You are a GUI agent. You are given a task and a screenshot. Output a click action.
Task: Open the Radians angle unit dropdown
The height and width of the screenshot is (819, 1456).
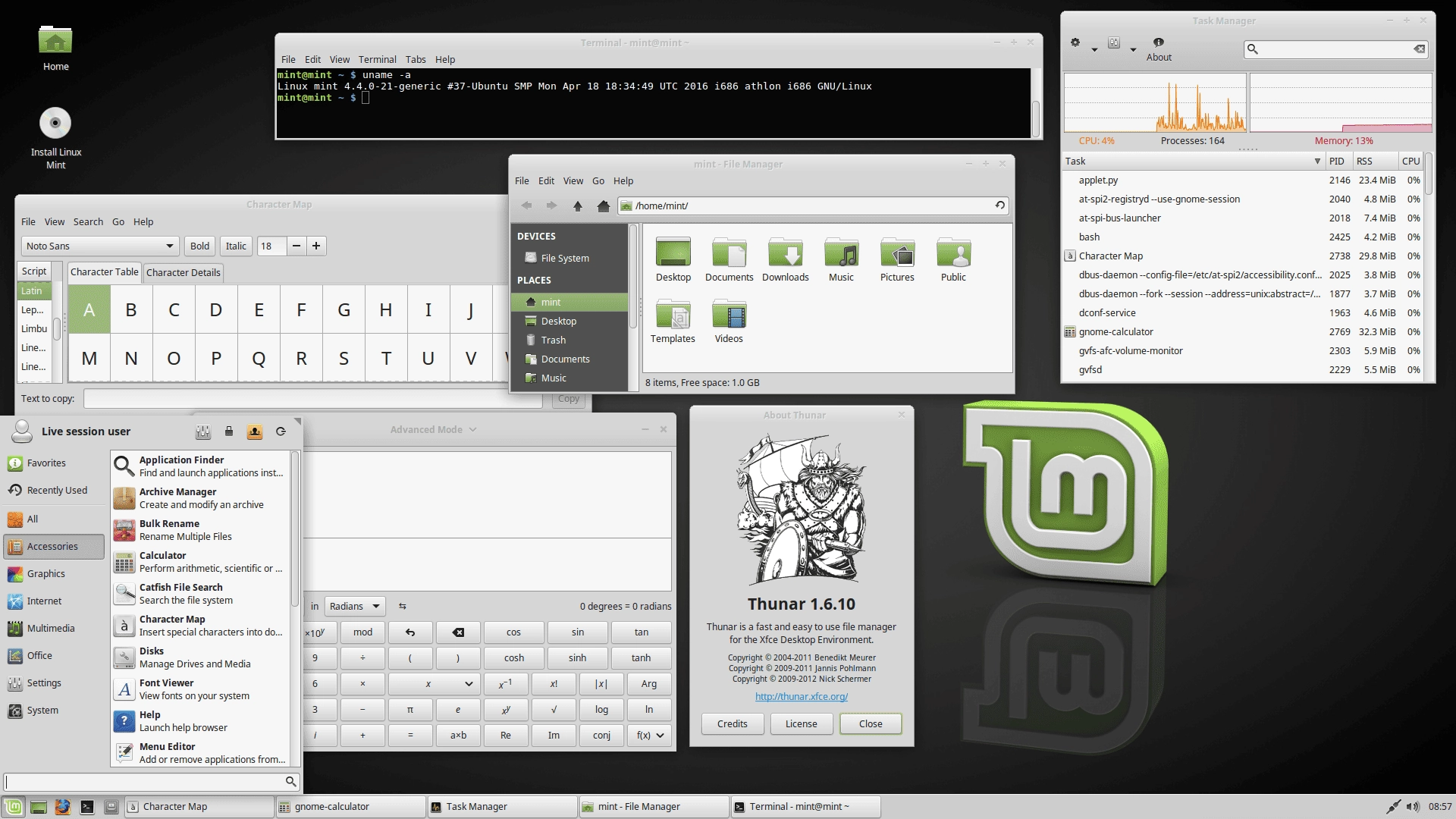(x=356, y=607)
